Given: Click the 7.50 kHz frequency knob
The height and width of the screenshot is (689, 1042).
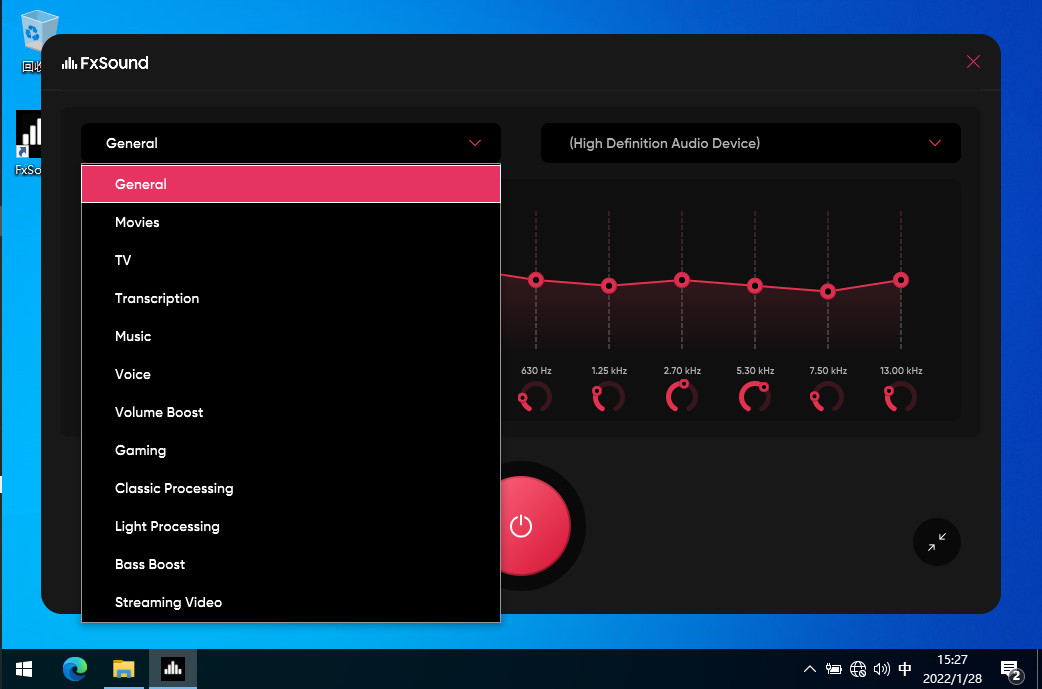Looking at the screenshot, I should point(827,397).
